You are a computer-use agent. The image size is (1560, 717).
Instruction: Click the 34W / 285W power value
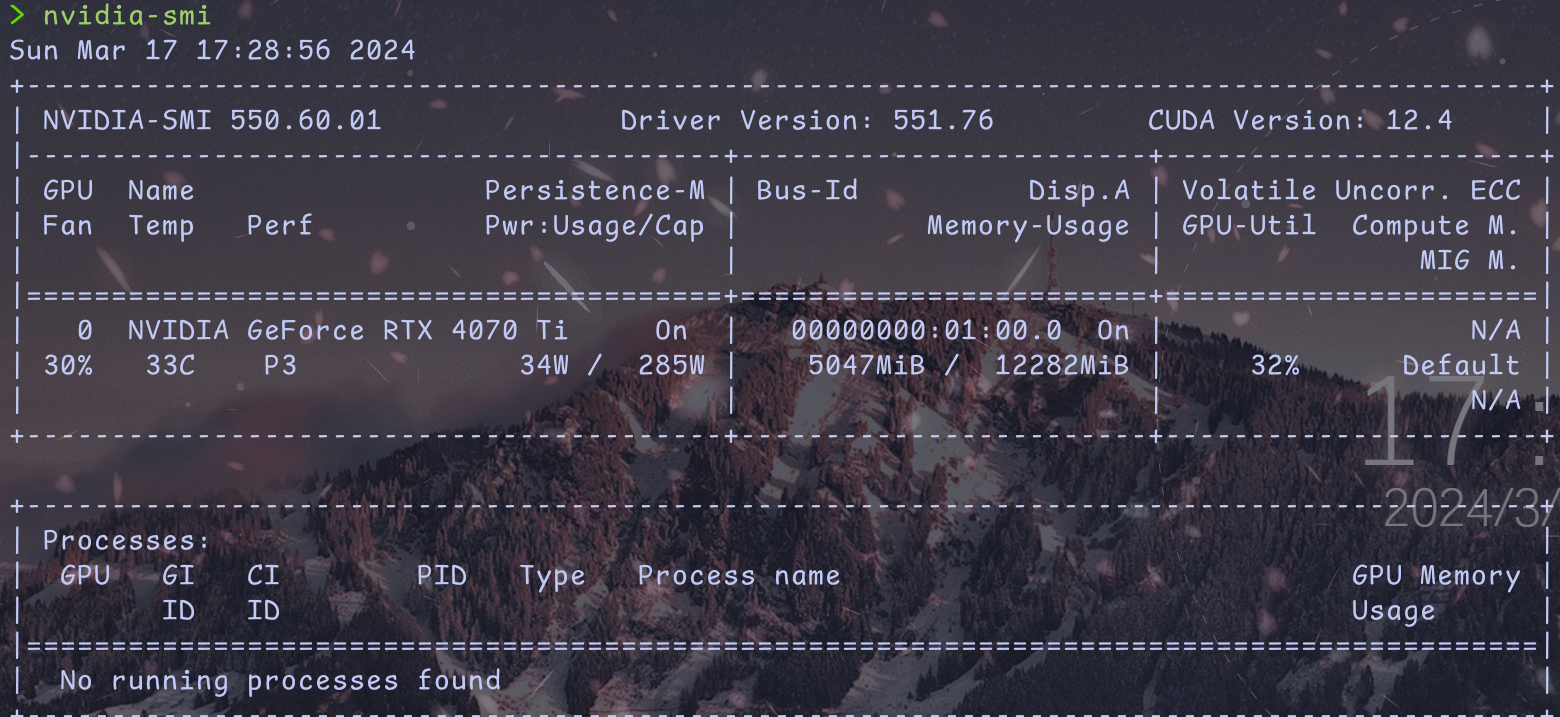(612, 366)
